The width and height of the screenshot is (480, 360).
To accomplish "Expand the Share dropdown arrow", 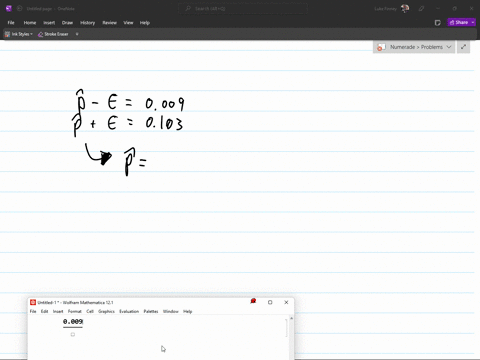I will click(x=473, y=22).
